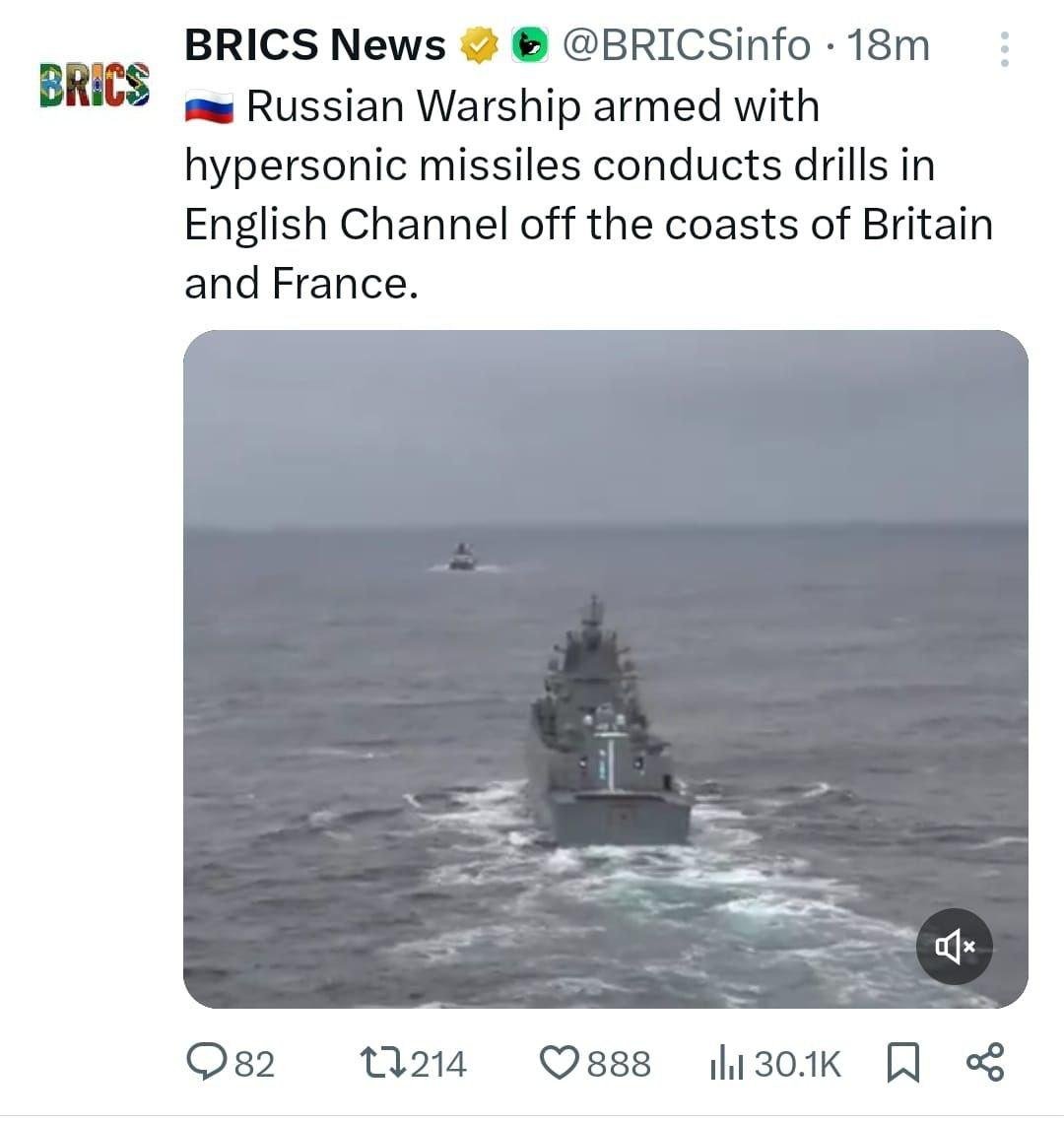Click the 30.1K views count
Screen dimensions: 1064x1122
pos(798,1064)
